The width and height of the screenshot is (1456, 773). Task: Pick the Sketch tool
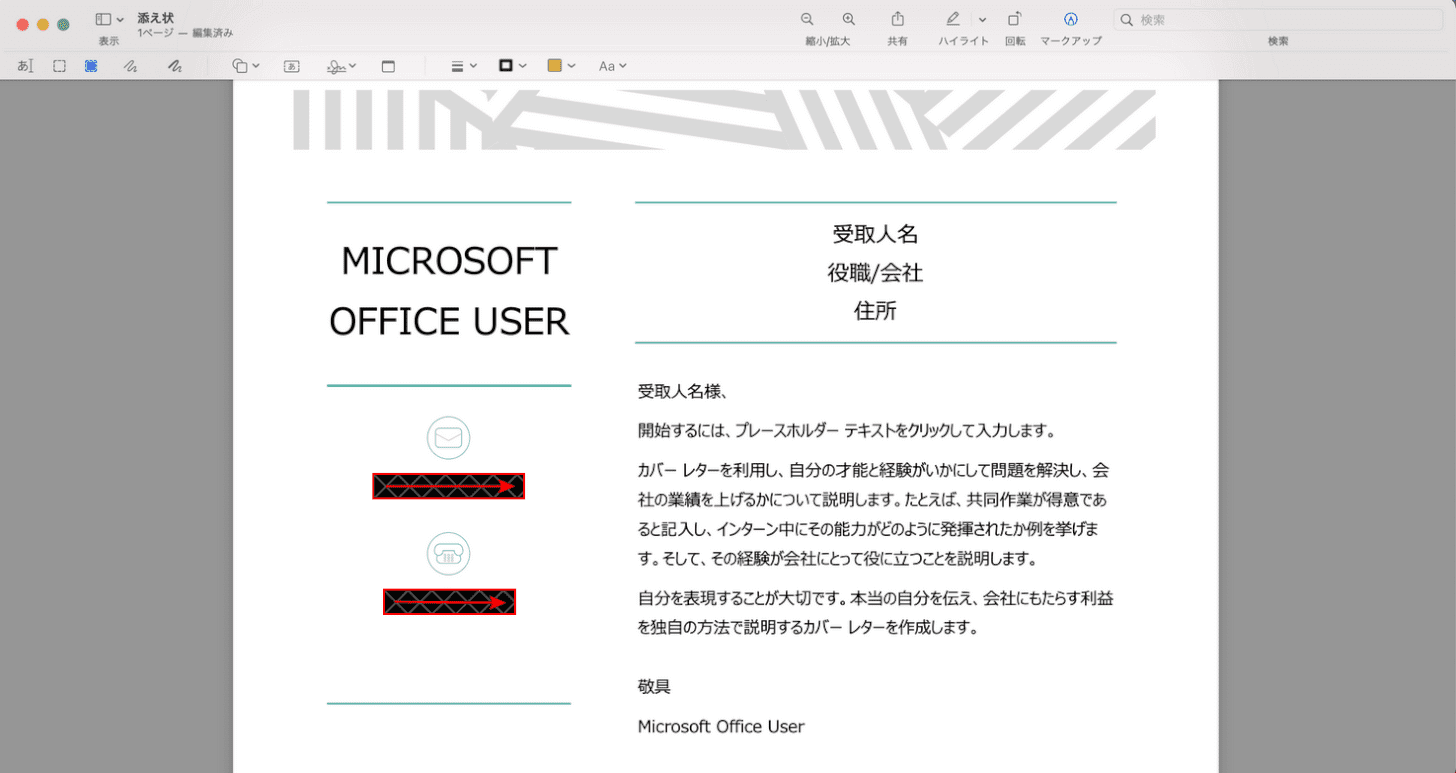(x=130, y=66)
